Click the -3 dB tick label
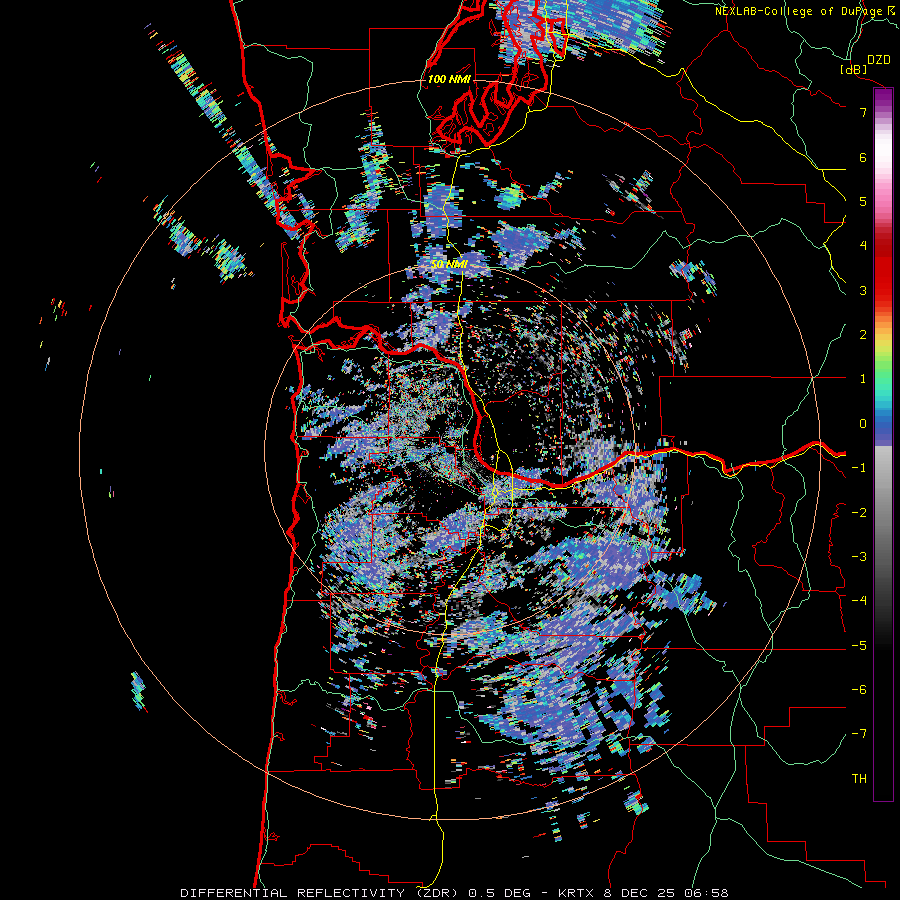Image resolution: width=900 pixels, height=900 pixels. [x=859, y=557]
